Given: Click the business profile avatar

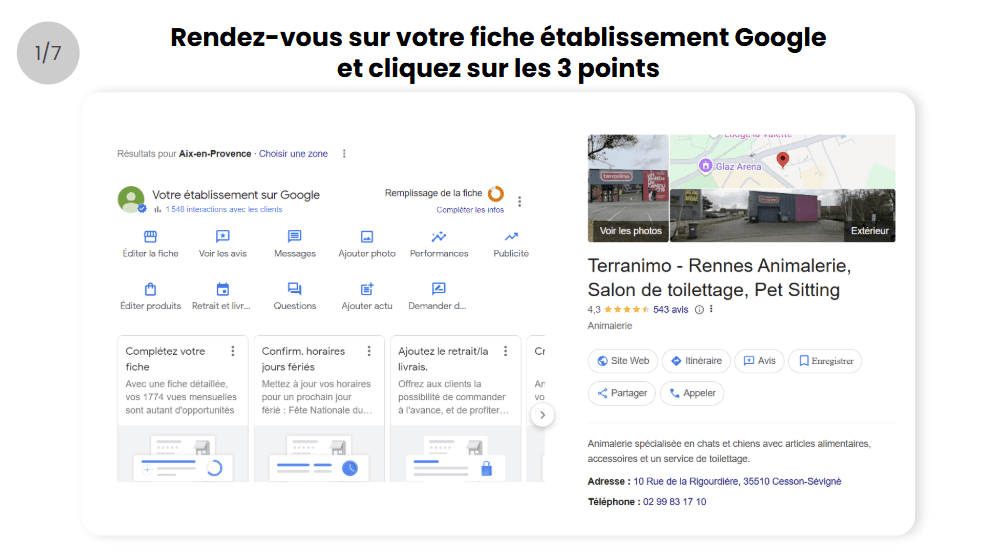Looking at the screenshot, I should 131,200.
